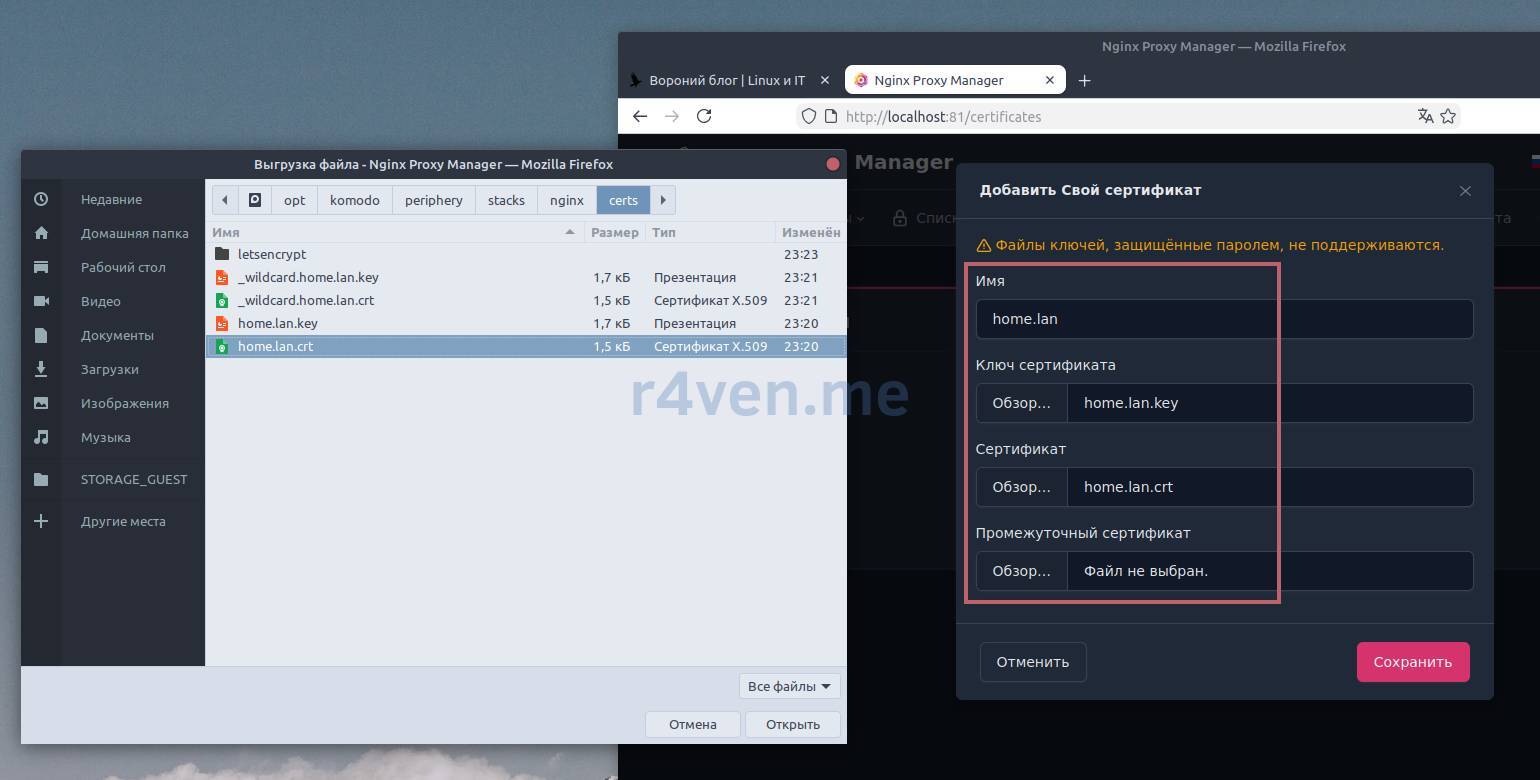1540x780 pixels.
Task: Click the translate page icon in address bar
Action: pyautogui.click(x=1426, y=116)
